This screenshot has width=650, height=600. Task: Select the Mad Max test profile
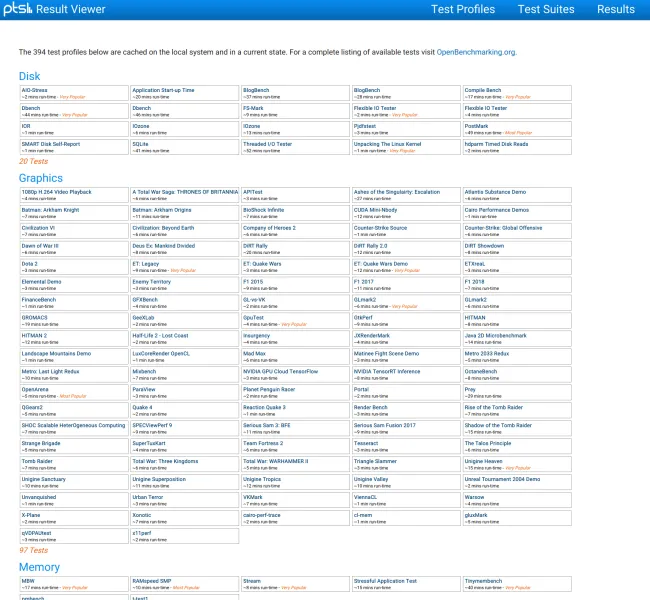coord(295,356)
